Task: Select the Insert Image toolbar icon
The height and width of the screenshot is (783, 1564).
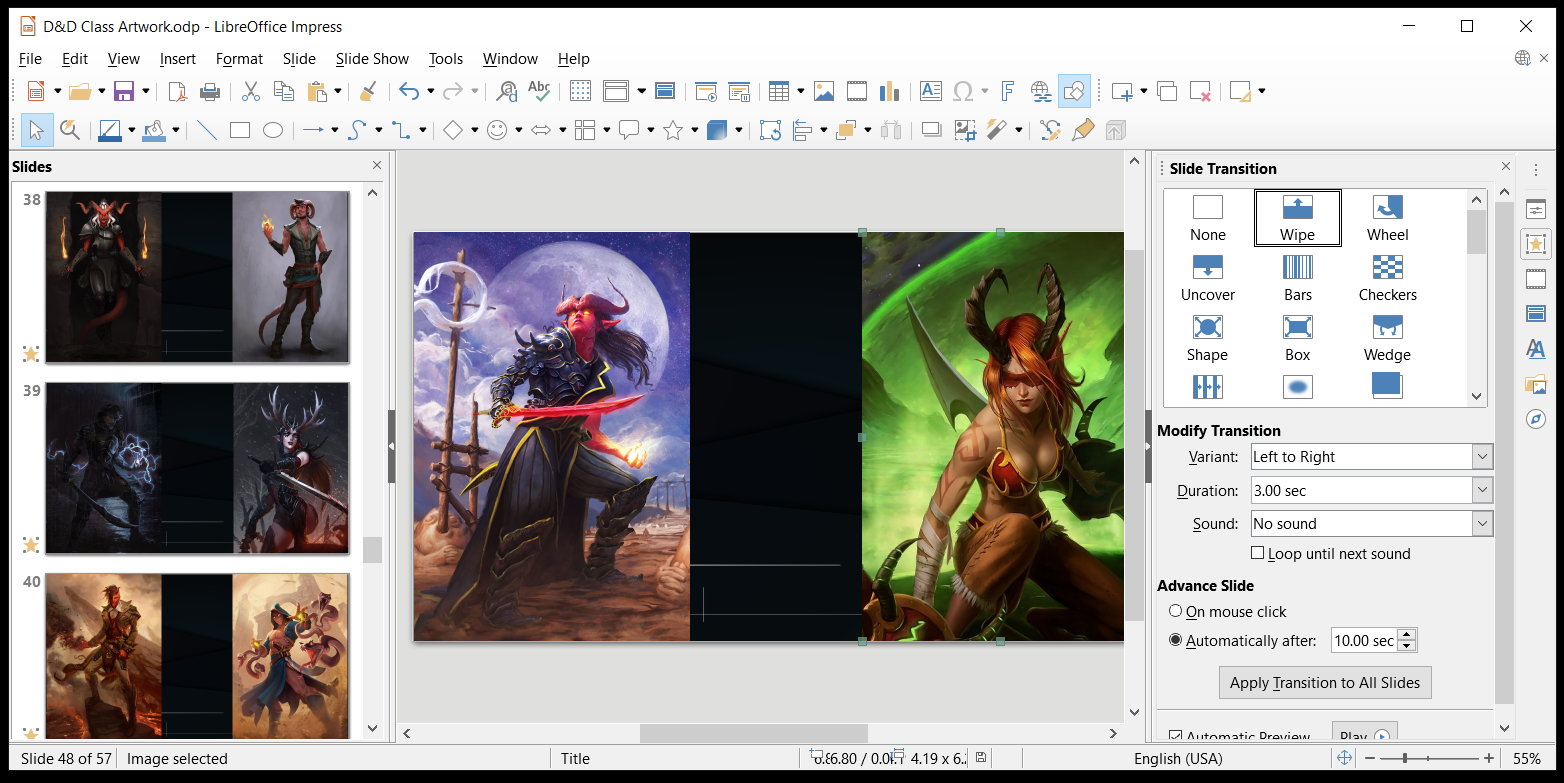Action: tap(824, 91)
